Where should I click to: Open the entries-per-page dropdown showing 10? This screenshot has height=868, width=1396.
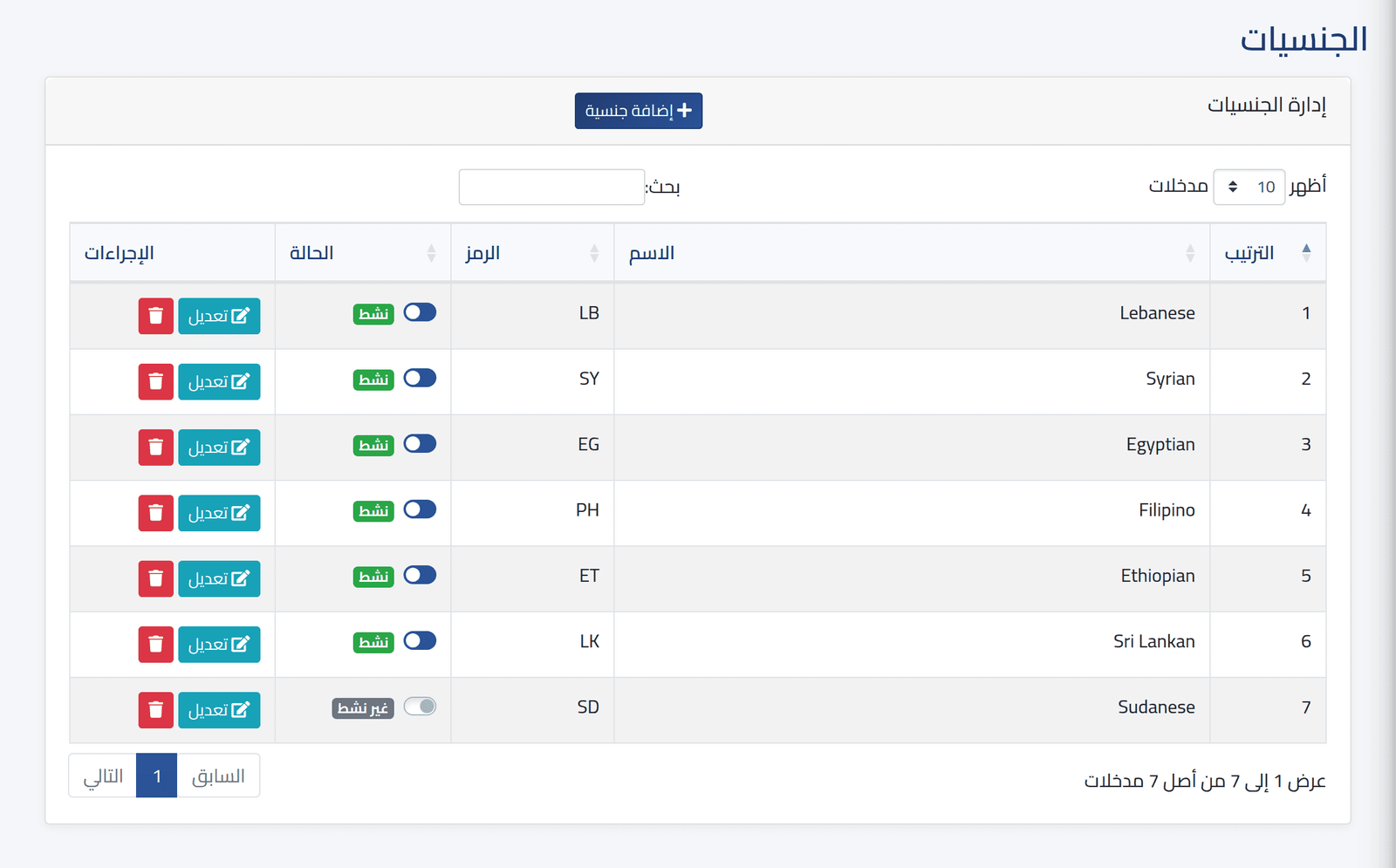1249,187
